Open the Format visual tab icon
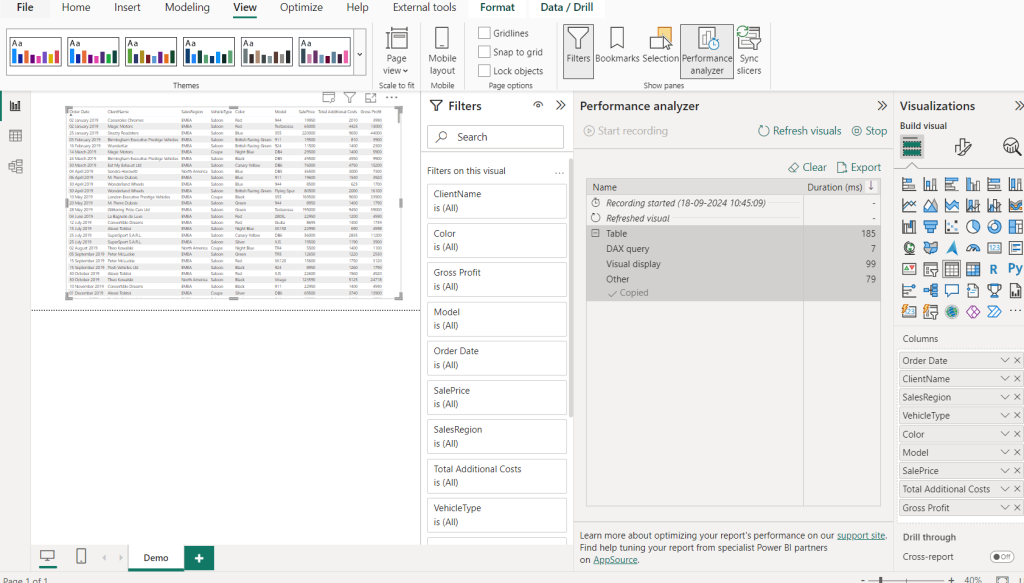Viewport: 1024px width, 583px height. 962,147
